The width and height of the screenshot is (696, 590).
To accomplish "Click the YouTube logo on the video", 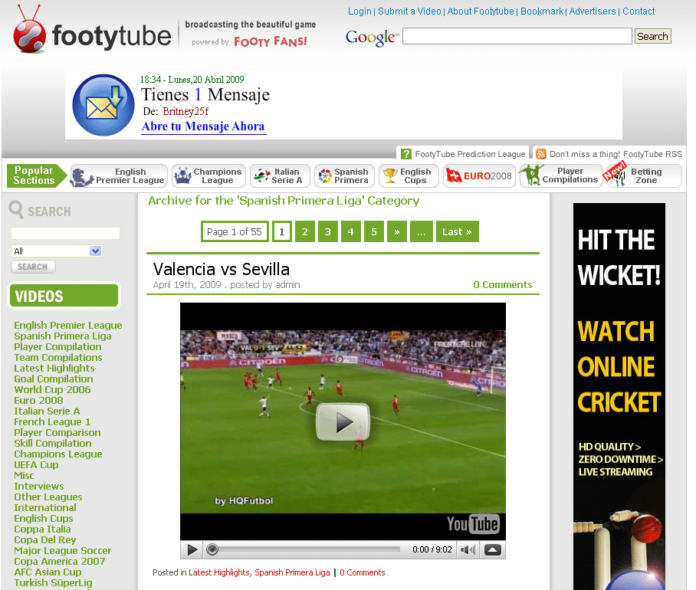I will (473, 524).
